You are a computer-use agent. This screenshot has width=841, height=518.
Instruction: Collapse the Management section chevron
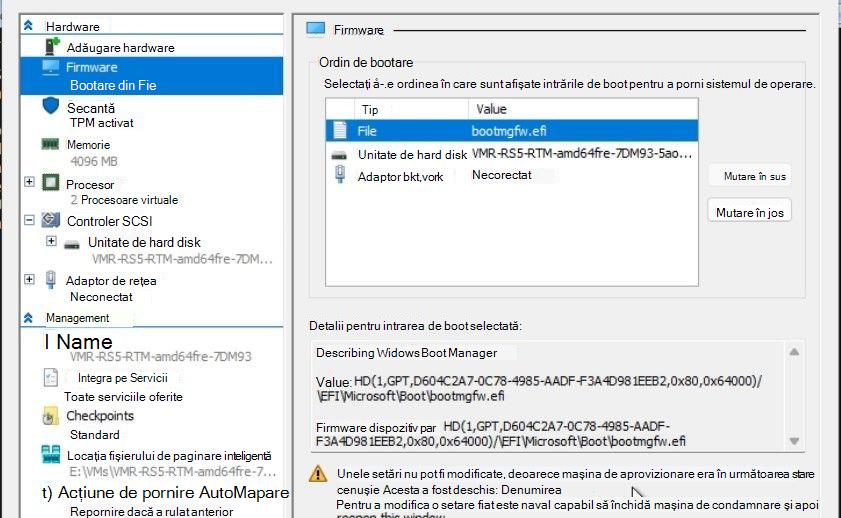pos(28,317)
